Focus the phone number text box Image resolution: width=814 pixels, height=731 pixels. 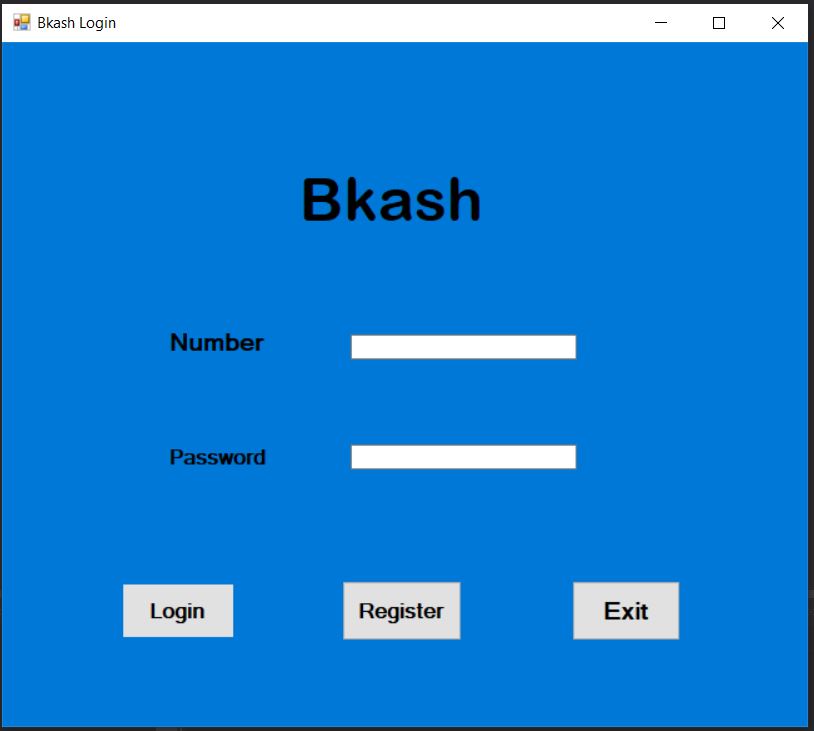(x=462, y=345)
